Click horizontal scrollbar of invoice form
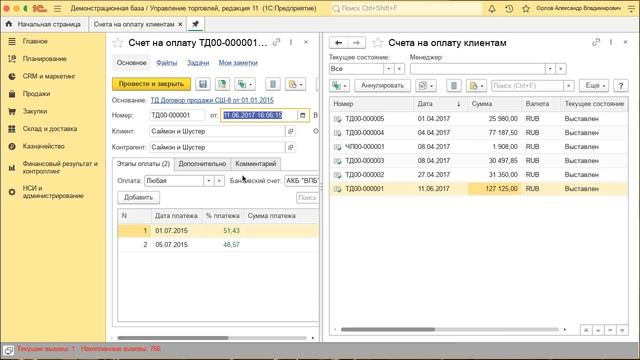The width and height of the screenshot is (640, 360). 173,338
